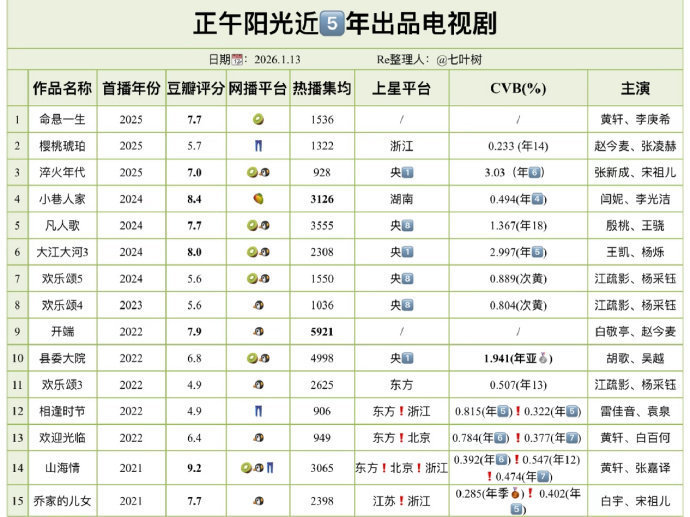Click the blue jeans icon in 山海情 row
The width and height of the screenshot is (690, 517).
[270, 468]
